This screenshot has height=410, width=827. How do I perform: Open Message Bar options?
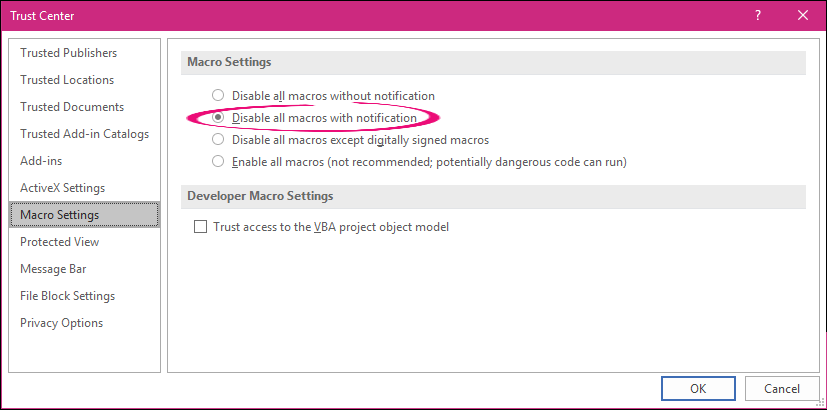tap(54, 269)
